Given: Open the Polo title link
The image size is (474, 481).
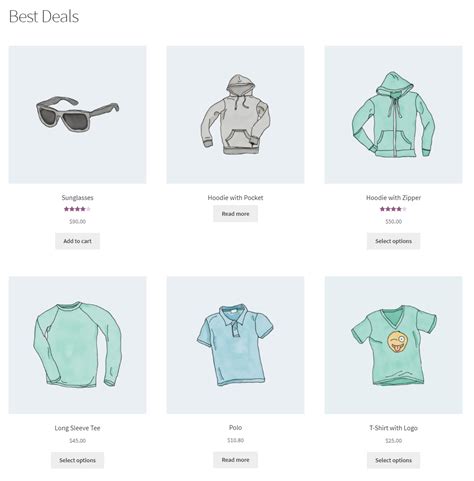Looking at the screenshot, I should pos(235,428).
